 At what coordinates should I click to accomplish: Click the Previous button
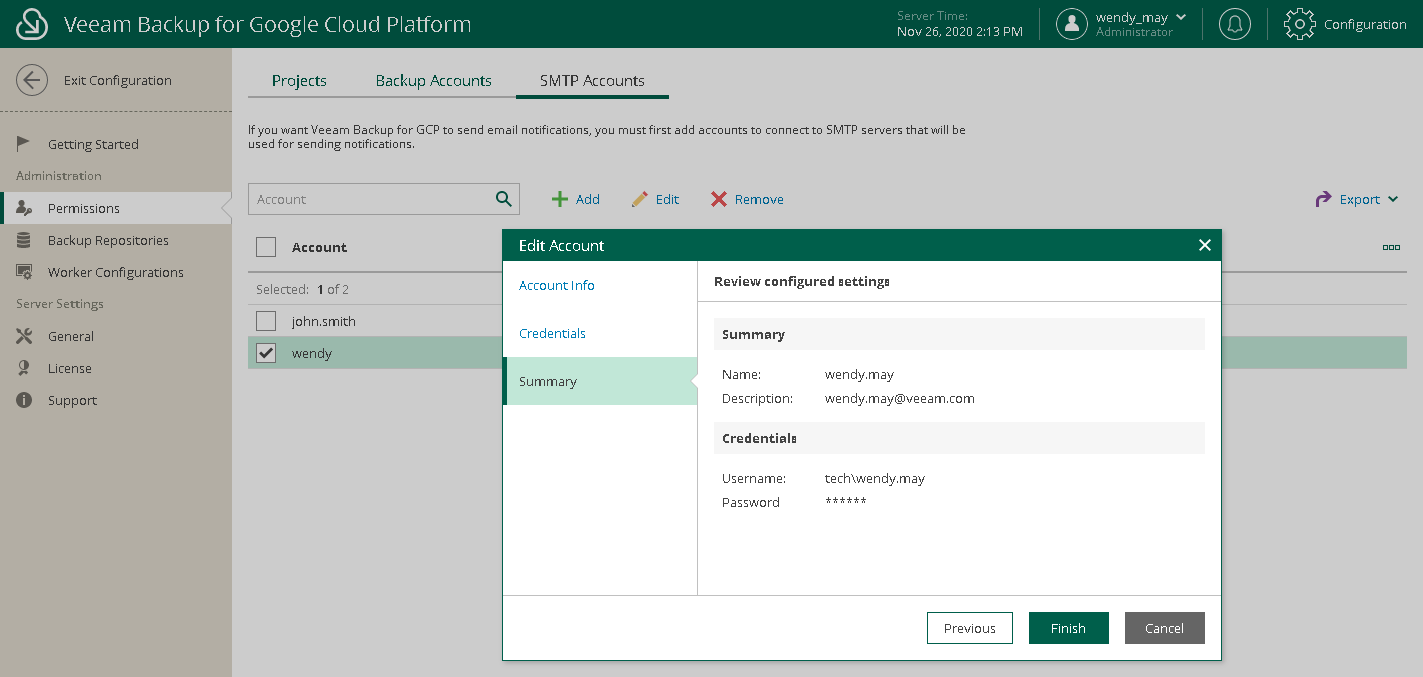pos(969,628)
